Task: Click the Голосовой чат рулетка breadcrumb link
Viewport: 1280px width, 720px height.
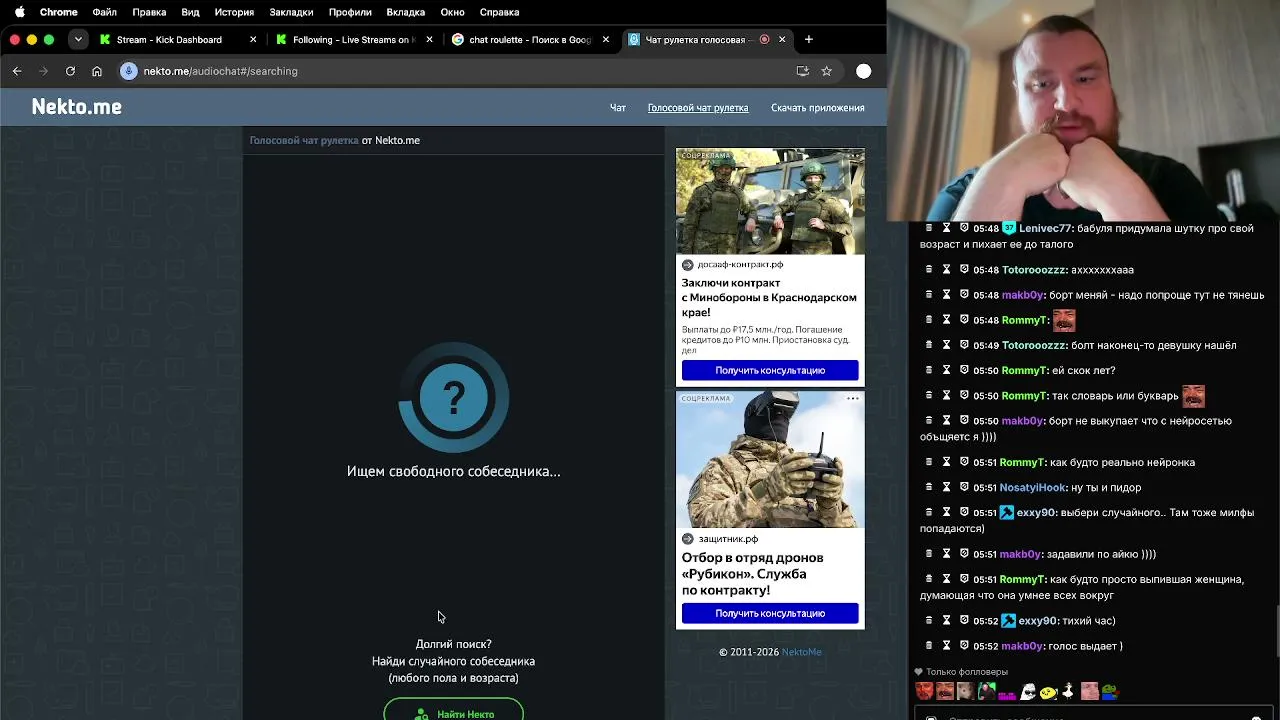Action: coord(304,140)
